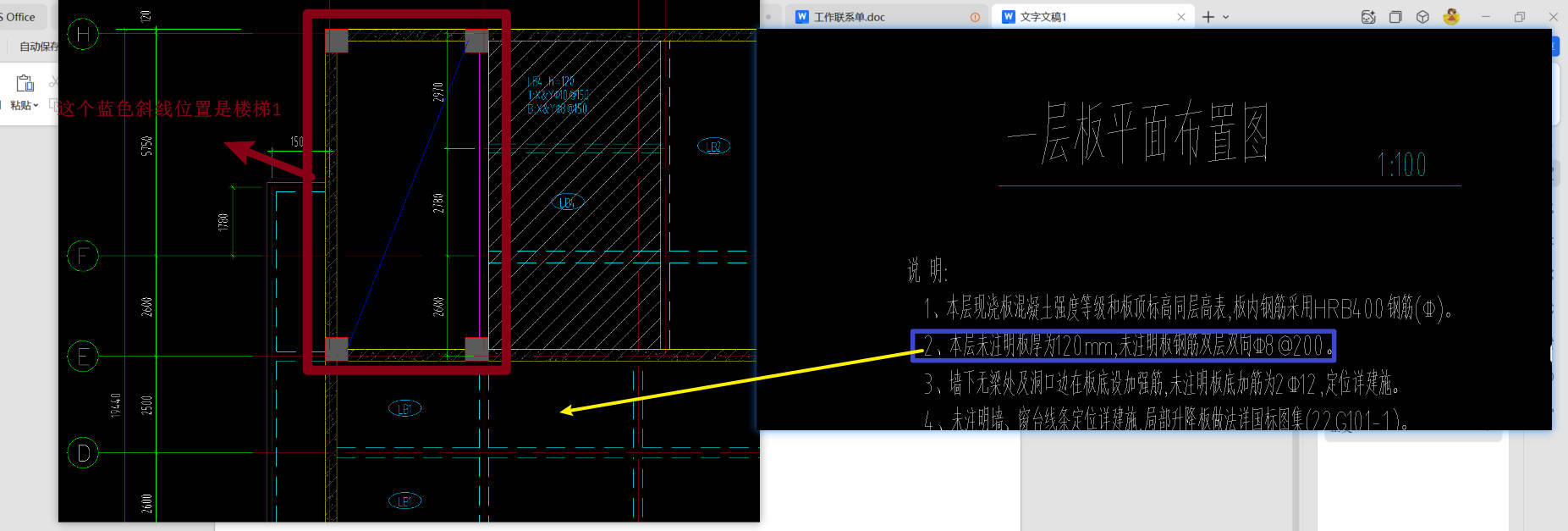The height and width of the screenshot is (531, 1568).
Task: Restore down the WPS window
Action: pos(1520,17)
